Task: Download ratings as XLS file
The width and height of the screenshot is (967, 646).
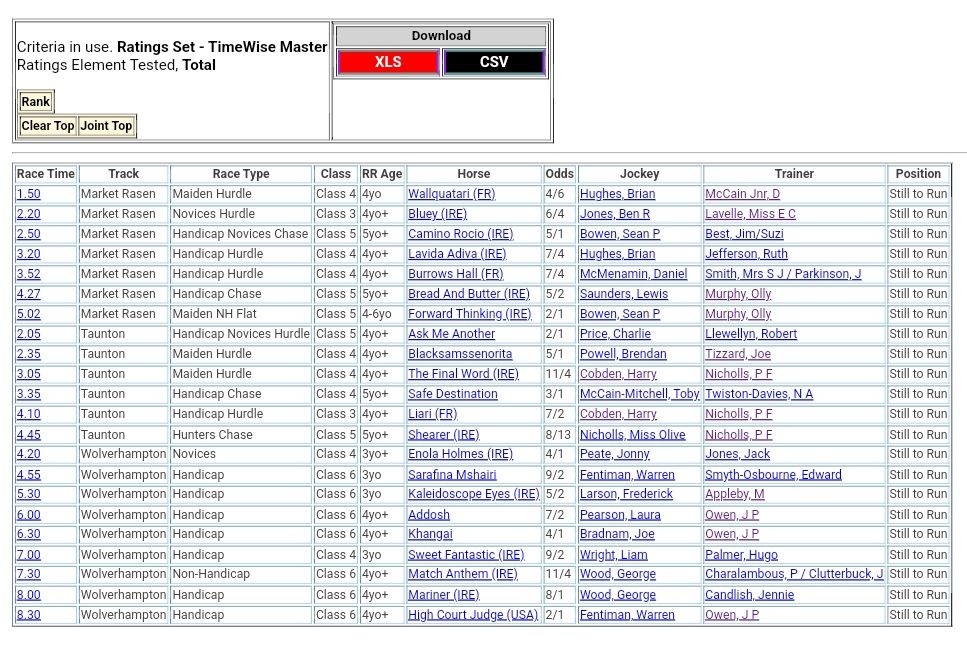Action: click(388, 62)
